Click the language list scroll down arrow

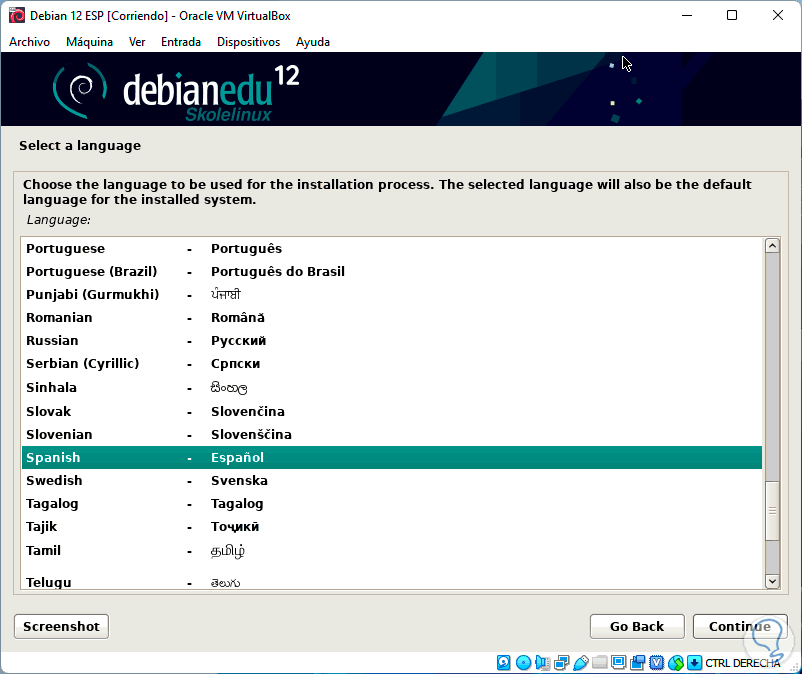[772, 581]
